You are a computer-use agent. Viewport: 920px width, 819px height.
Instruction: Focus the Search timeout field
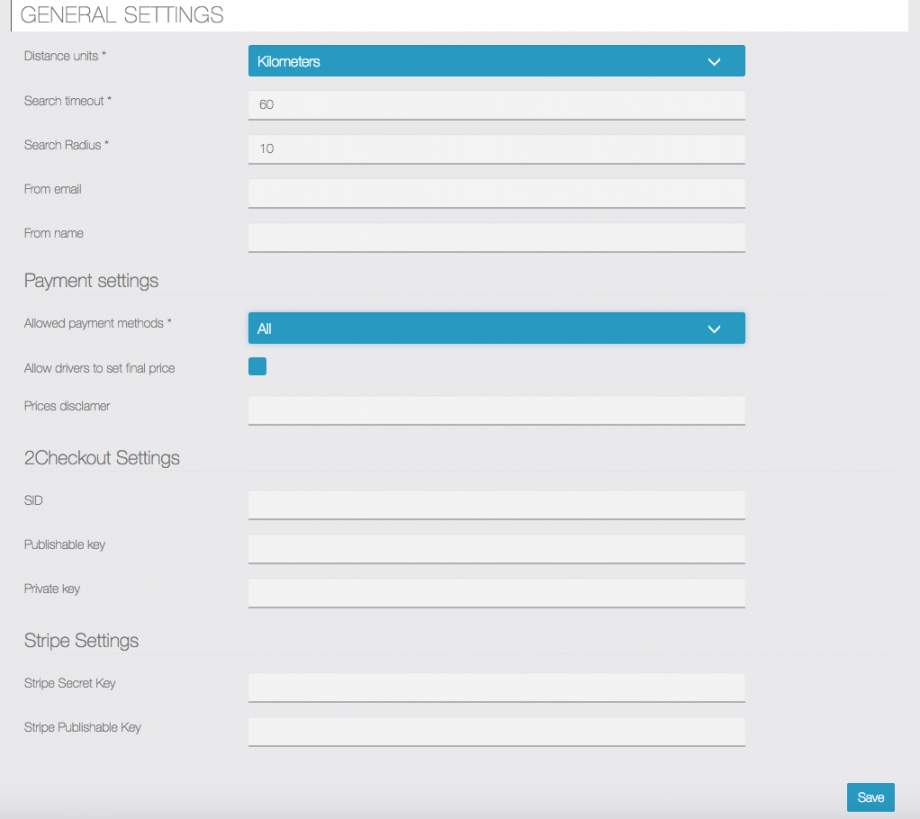(x=496, y=105)
